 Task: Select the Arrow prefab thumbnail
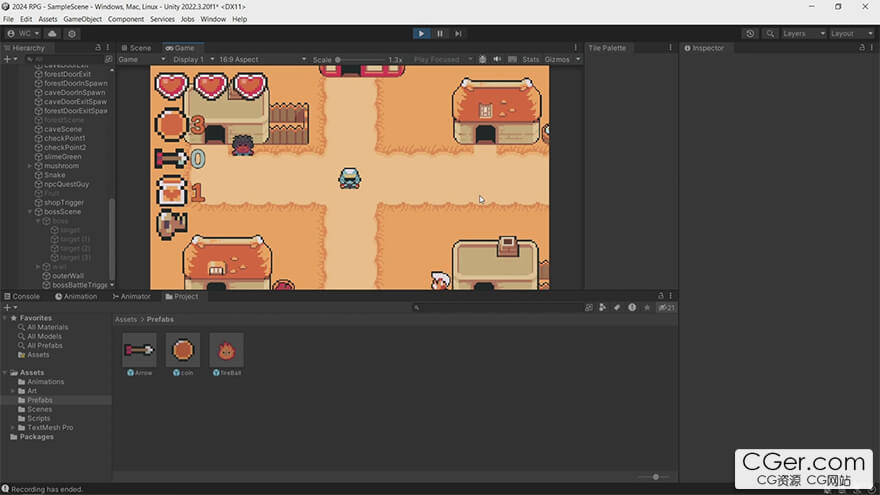(139, 350)
